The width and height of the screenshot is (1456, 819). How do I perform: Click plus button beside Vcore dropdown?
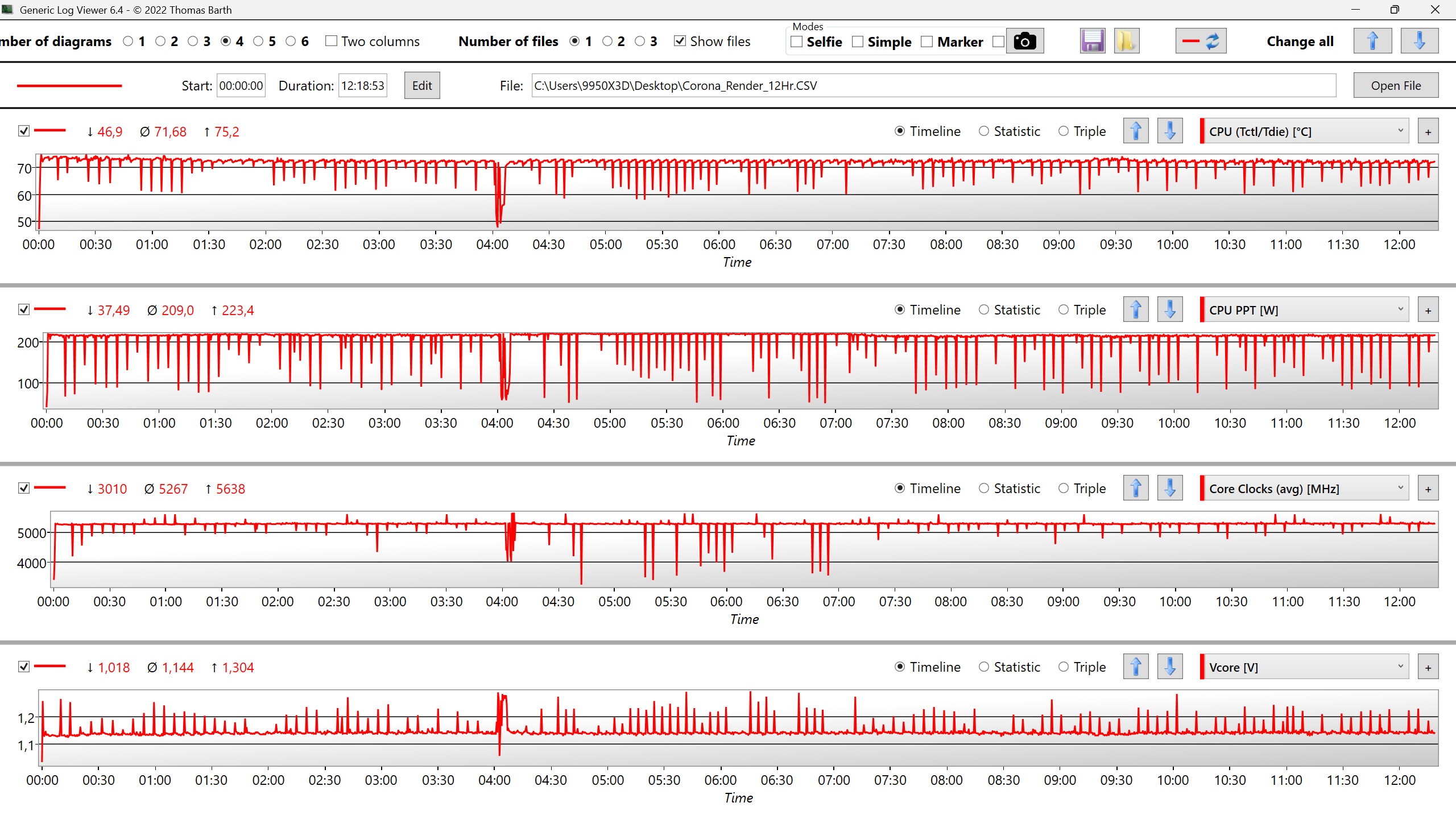(x=1428, y=668)
